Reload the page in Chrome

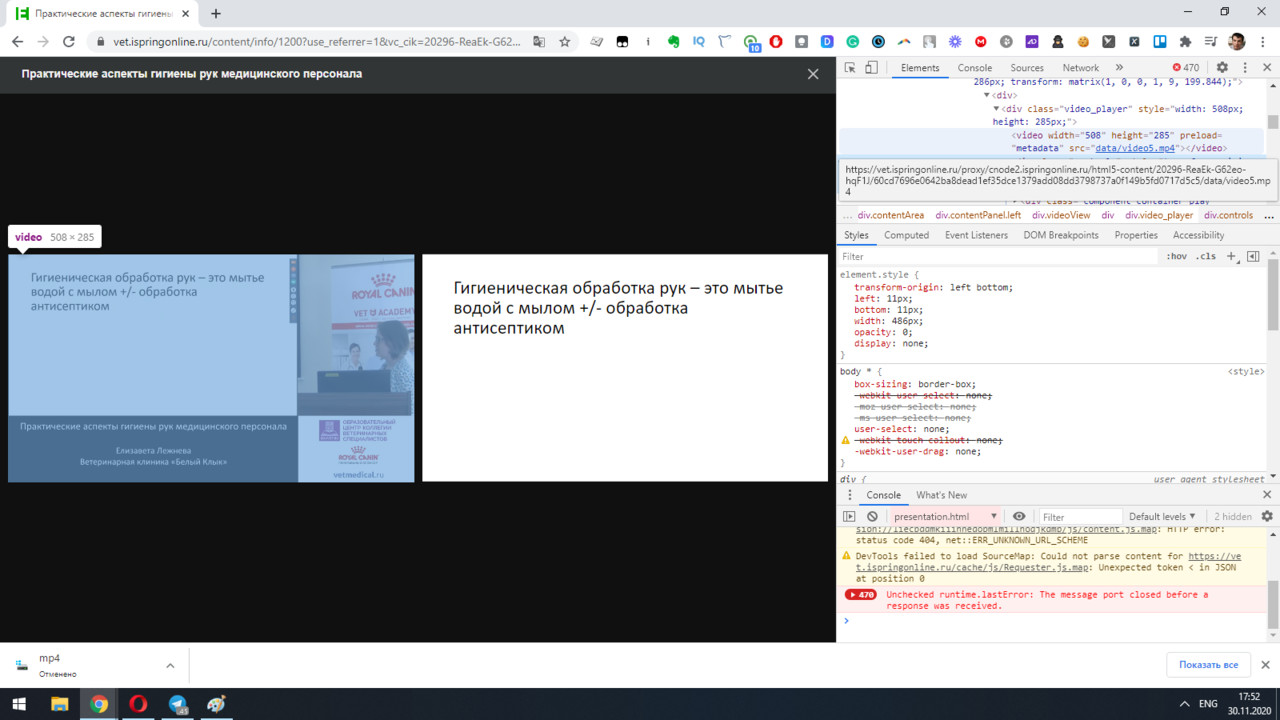[69, 42]
